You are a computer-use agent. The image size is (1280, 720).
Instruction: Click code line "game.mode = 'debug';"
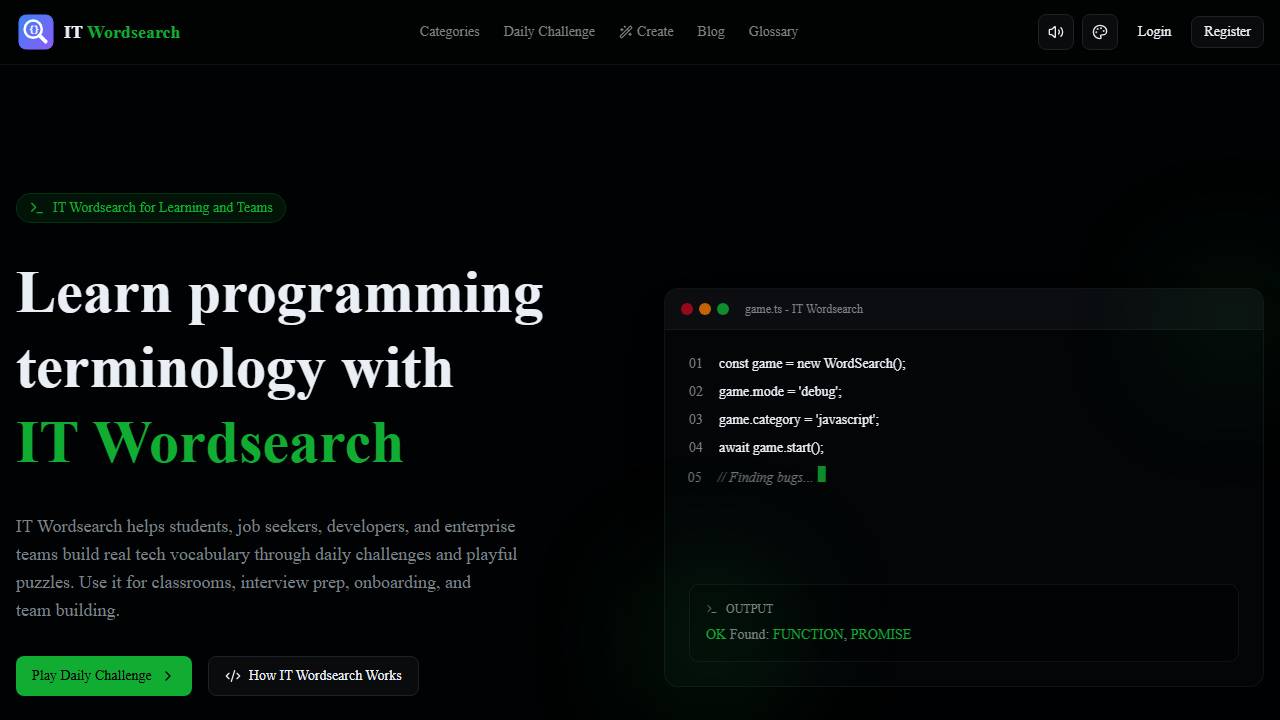click(x=780, y=392)
